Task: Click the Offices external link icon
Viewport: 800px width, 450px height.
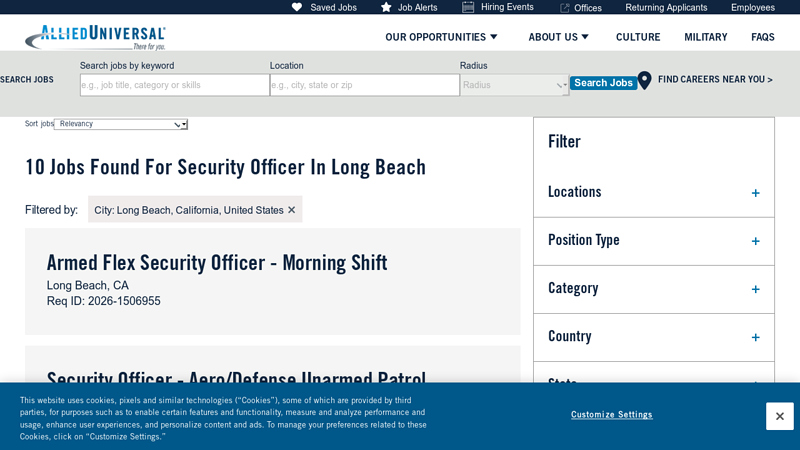Action: (x=564, y=8)
